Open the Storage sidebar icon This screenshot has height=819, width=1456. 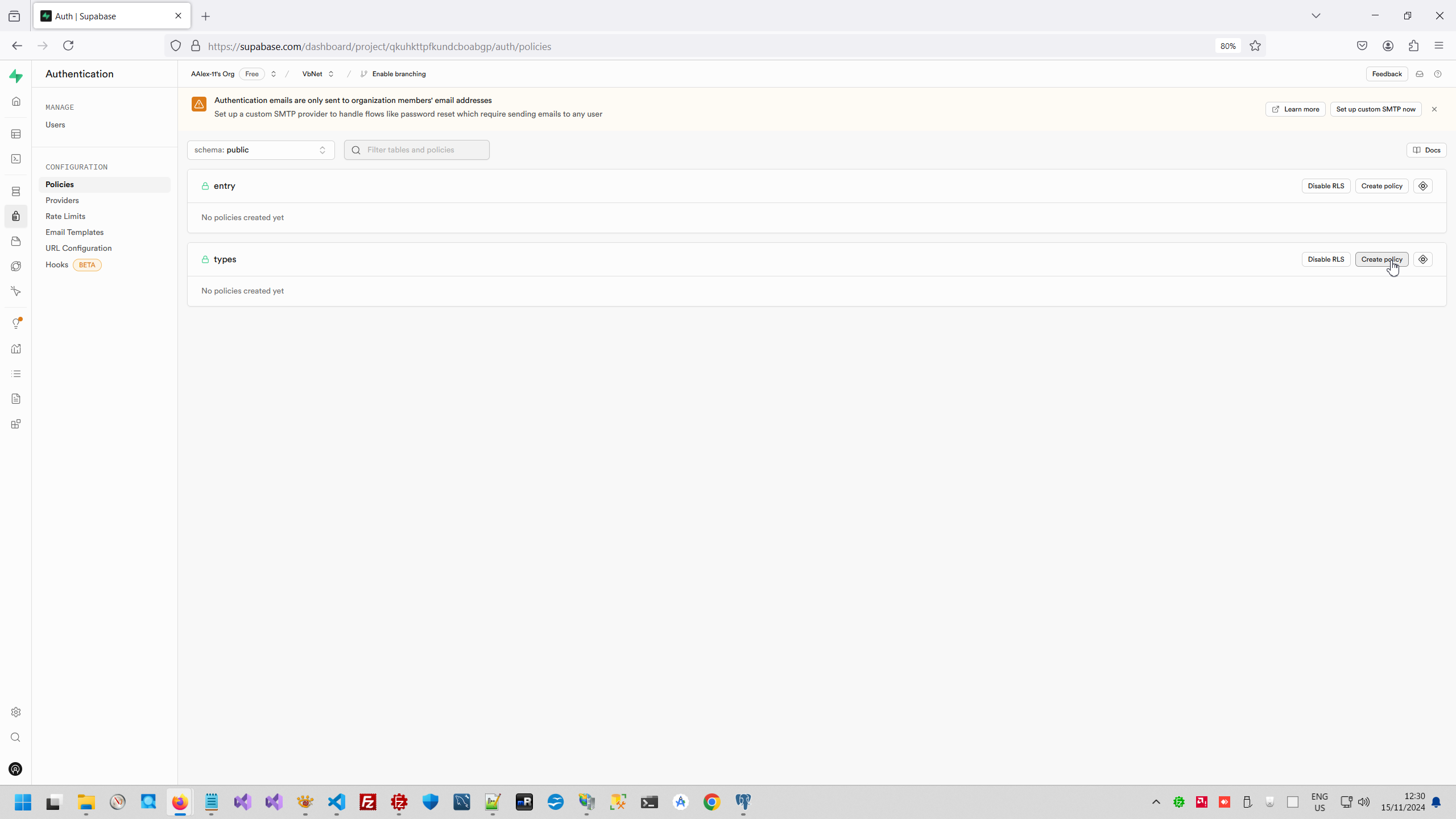tap(16, 241)
